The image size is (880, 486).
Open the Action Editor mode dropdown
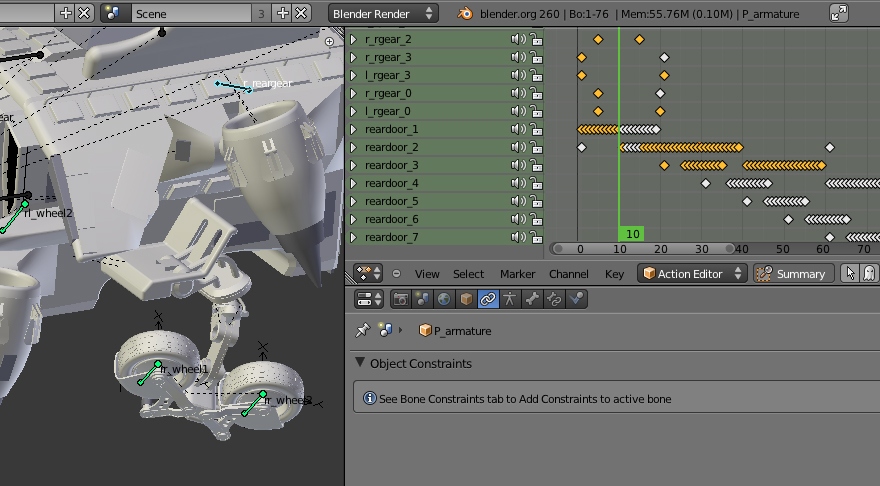coord(692,273)
